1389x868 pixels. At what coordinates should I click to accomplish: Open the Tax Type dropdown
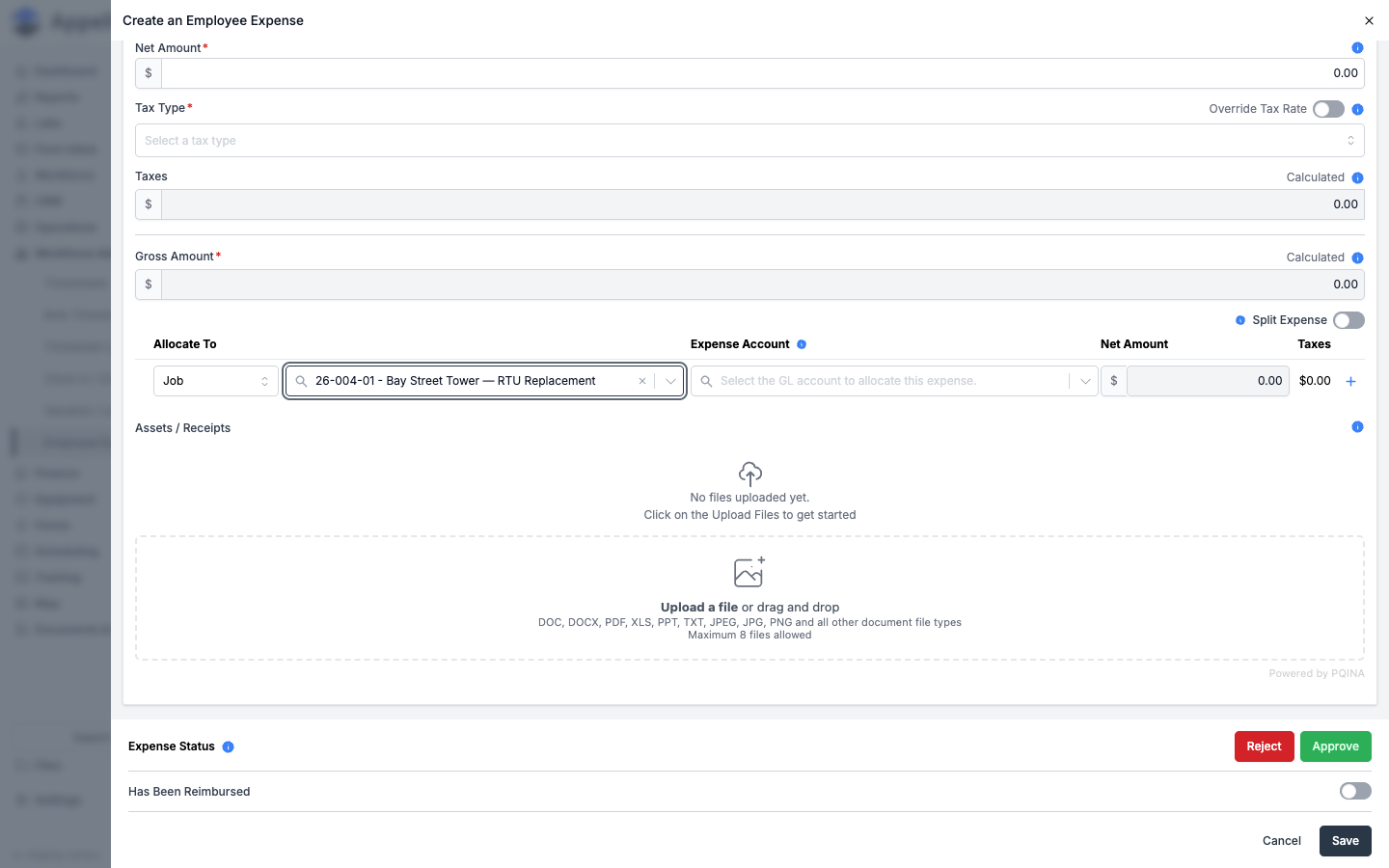click(x=749, y=141)
